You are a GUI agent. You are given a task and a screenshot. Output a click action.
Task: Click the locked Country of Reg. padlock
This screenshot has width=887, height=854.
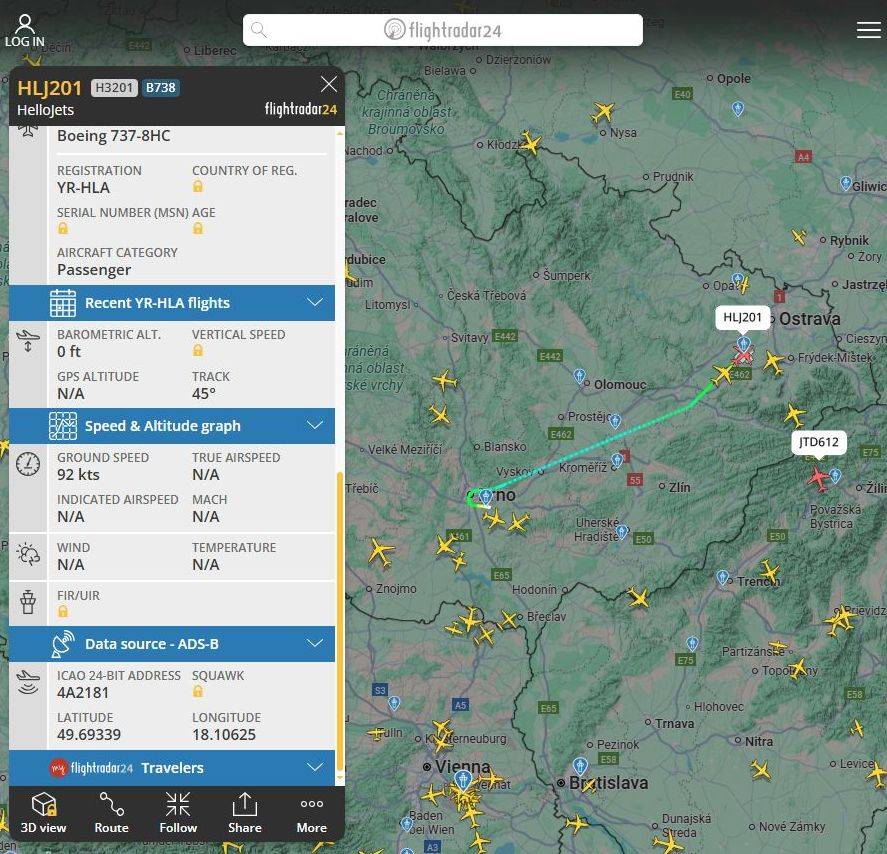coord(198,187)
